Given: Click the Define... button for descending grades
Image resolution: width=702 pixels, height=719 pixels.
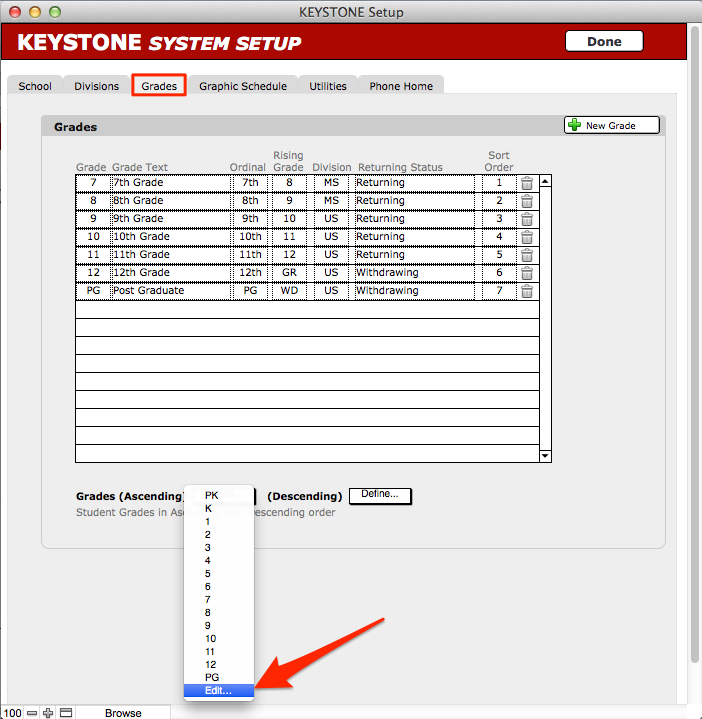Looking at the screenshot, I should coord(380,495).
